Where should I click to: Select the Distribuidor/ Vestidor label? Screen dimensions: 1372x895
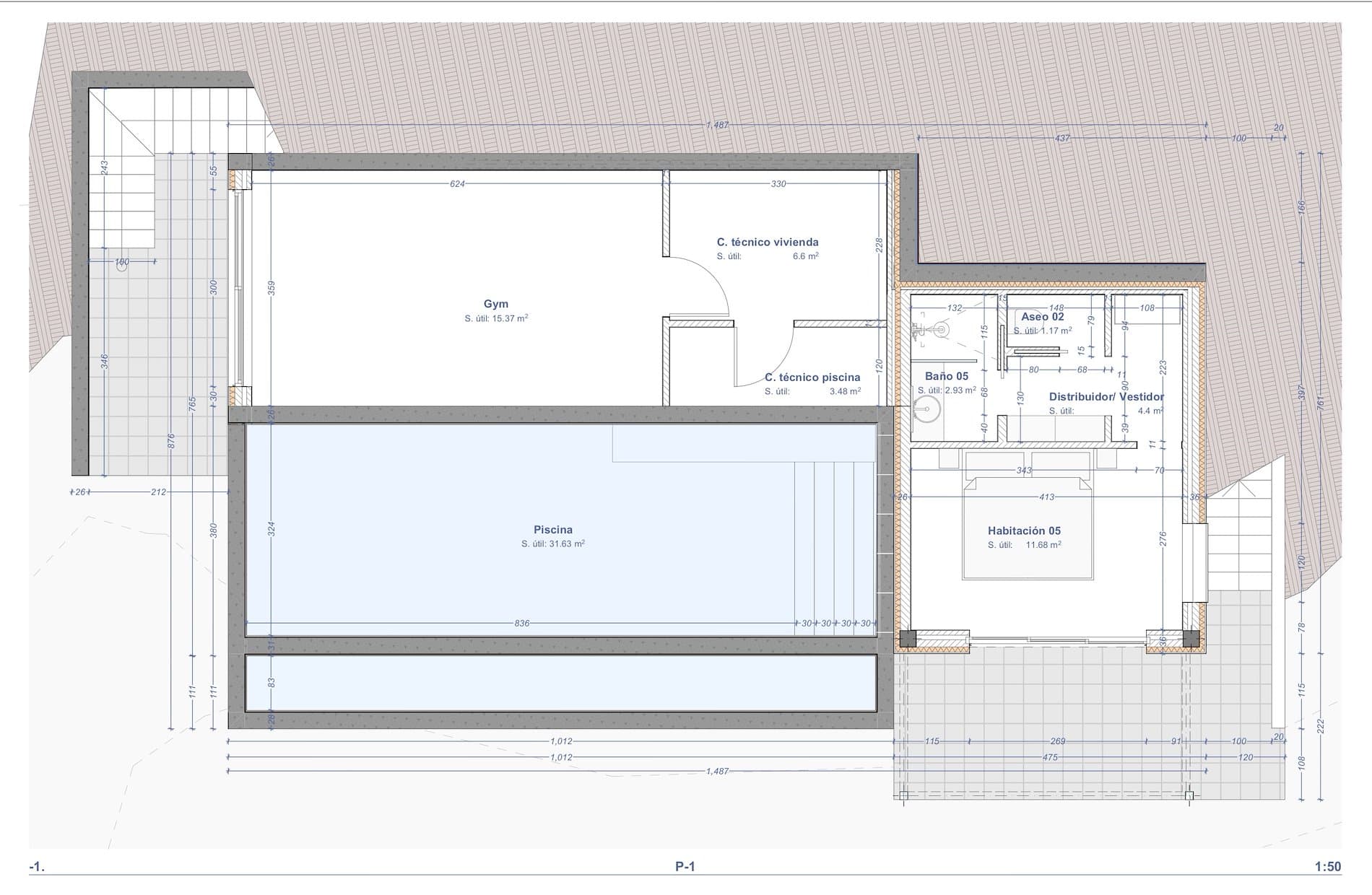click(x=1106, y=397)
